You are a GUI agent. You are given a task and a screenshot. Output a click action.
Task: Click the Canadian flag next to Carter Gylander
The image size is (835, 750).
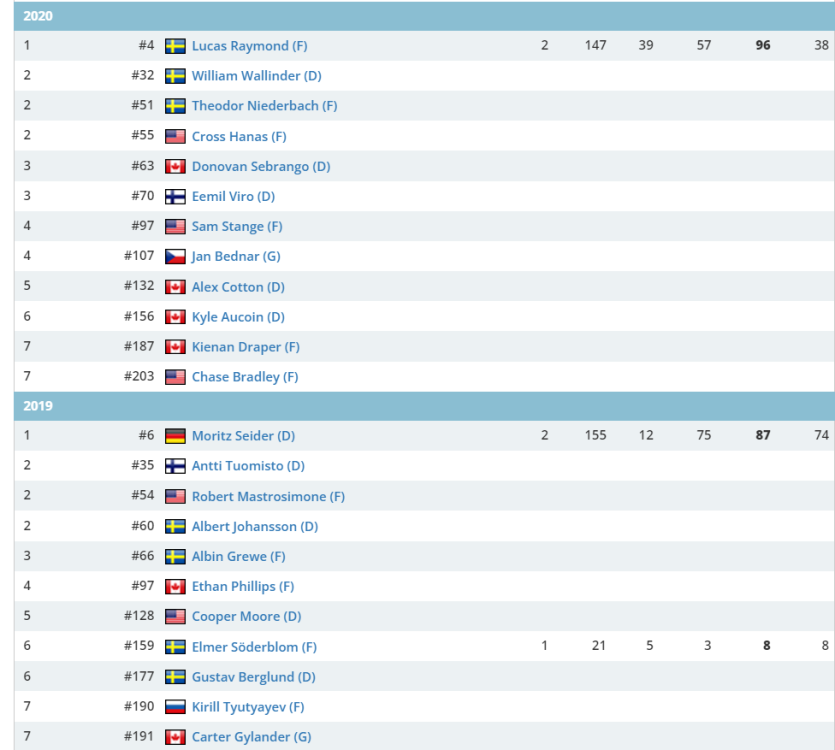click(175, 737)
